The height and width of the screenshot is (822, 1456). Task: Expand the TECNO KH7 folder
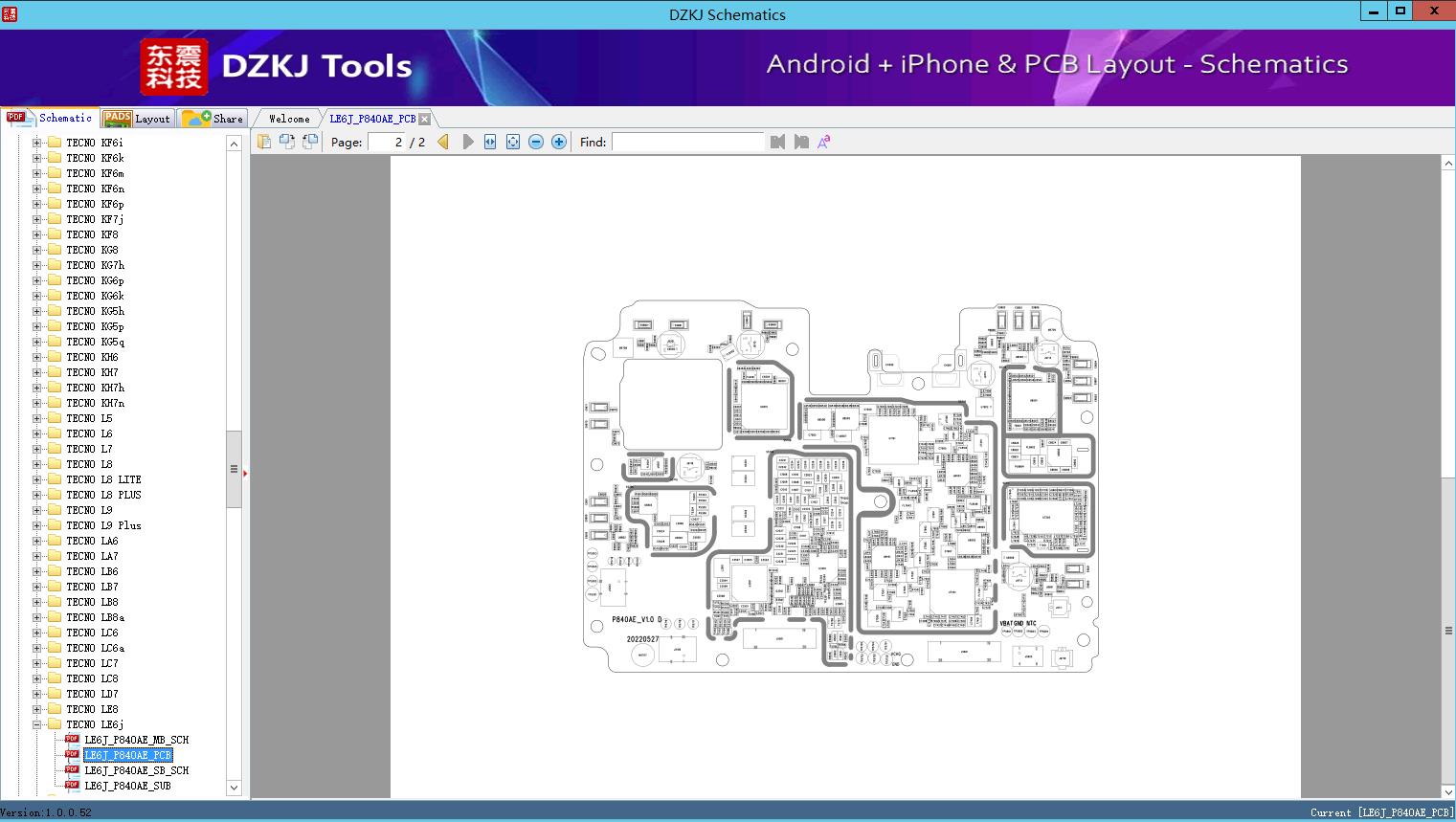[36, 372]
